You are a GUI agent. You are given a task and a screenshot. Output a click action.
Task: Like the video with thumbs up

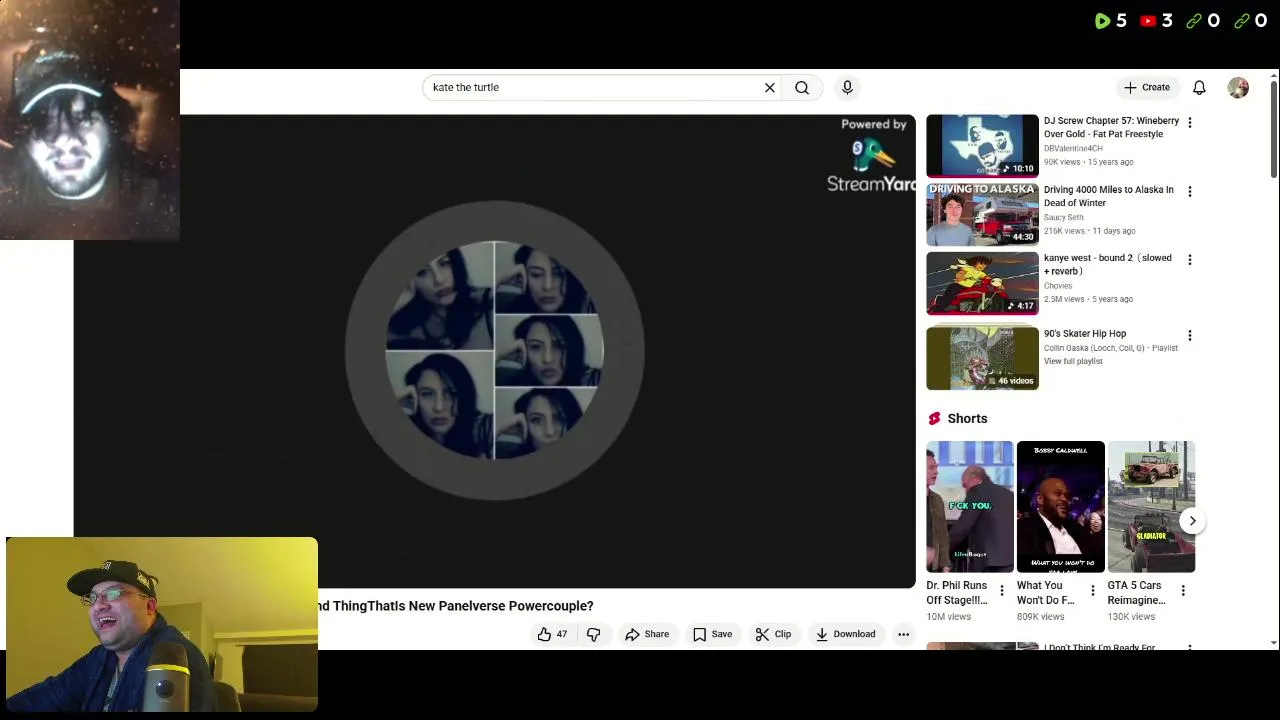(552, 634)
